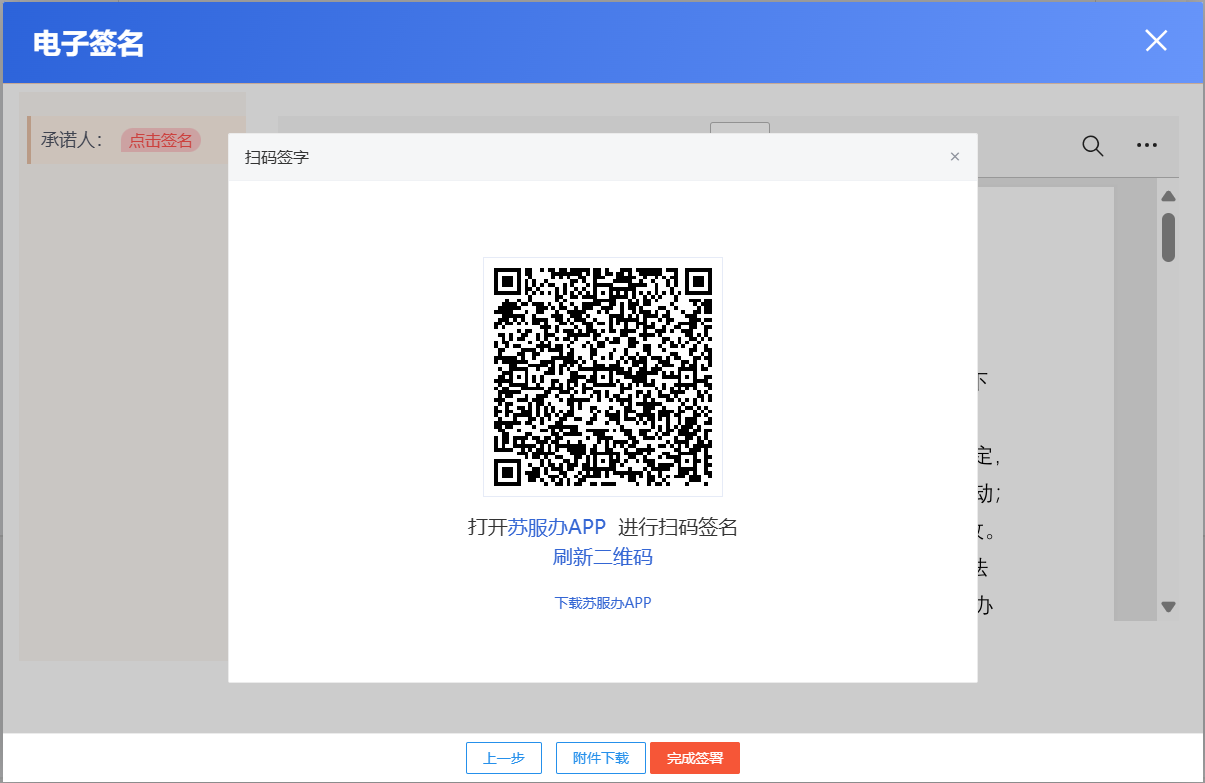Select the 承诺人 label text
1205x783 pixels.
[x=72, y=140]
